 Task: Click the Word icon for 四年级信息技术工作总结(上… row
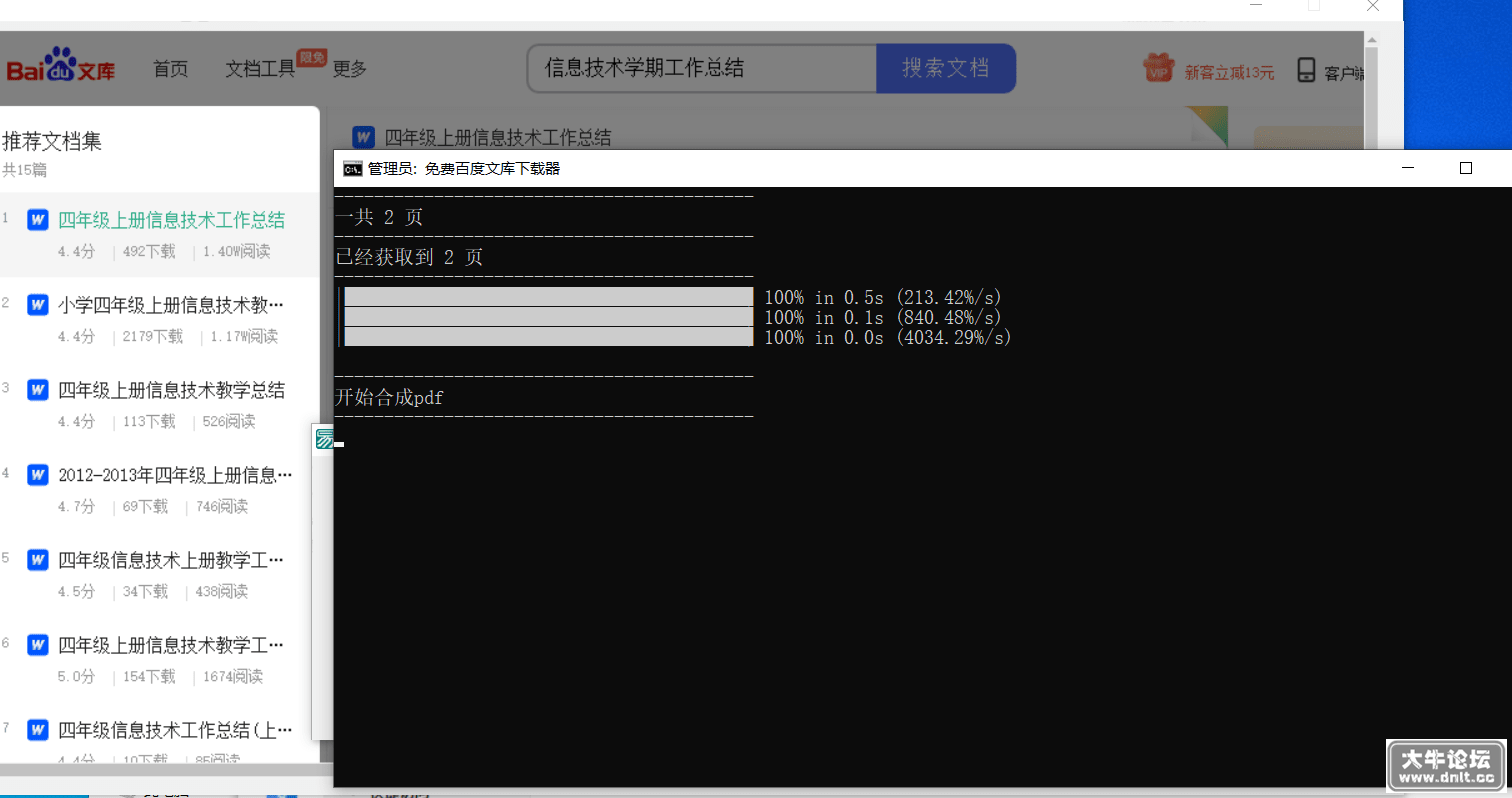(38, 729)
